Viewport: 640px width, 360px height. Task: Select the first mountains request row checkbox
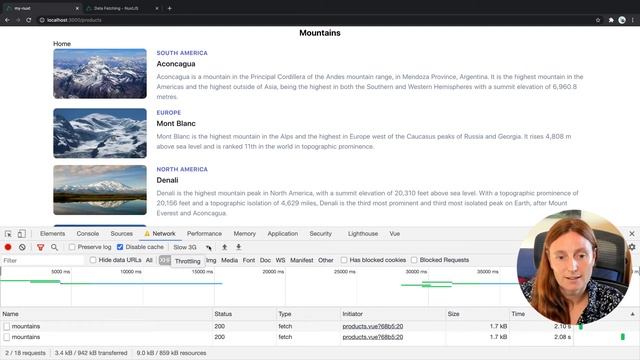click(x=7, y=327)
